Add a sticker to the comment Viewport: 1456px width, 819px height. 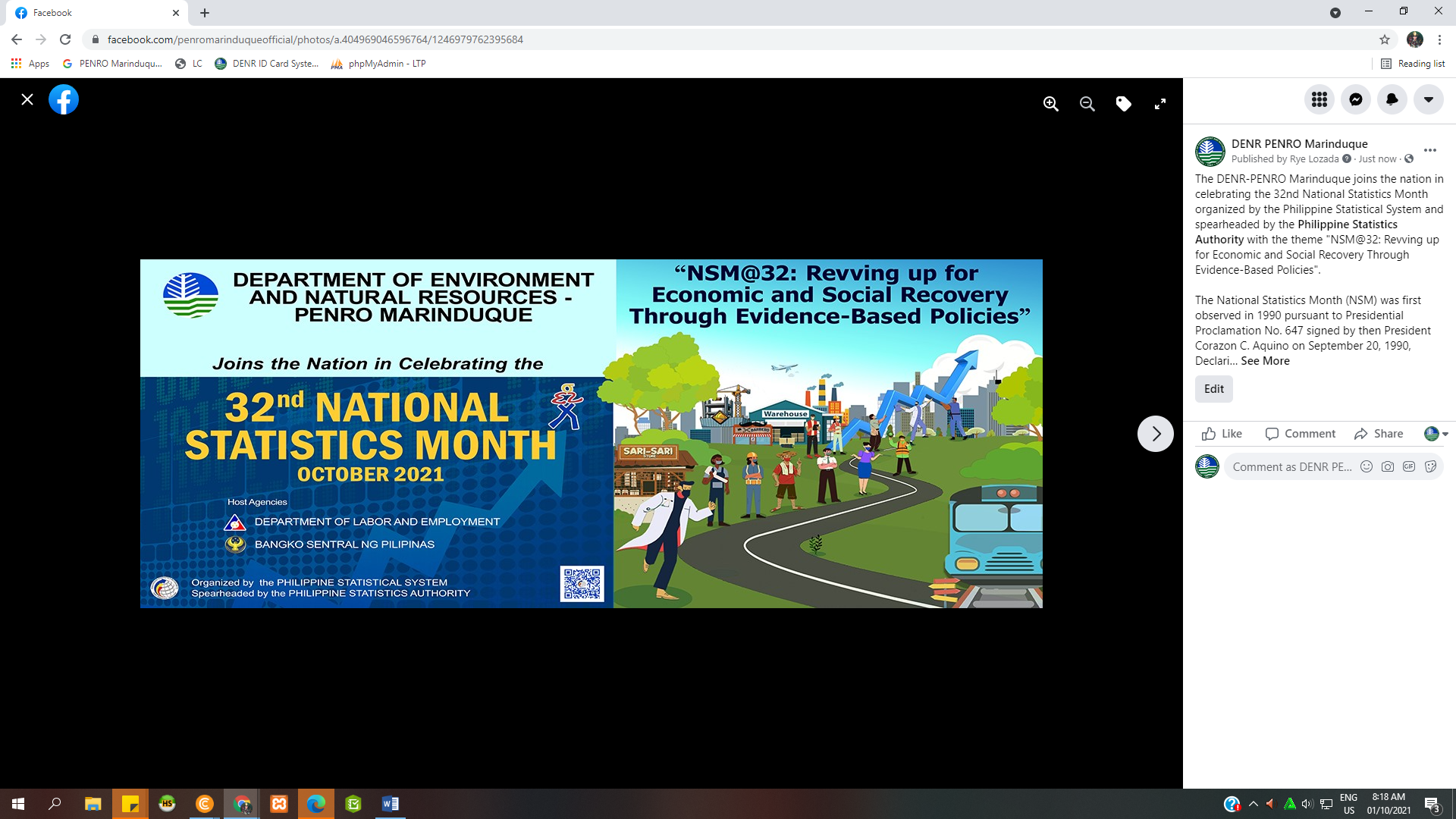(1430, 466)
